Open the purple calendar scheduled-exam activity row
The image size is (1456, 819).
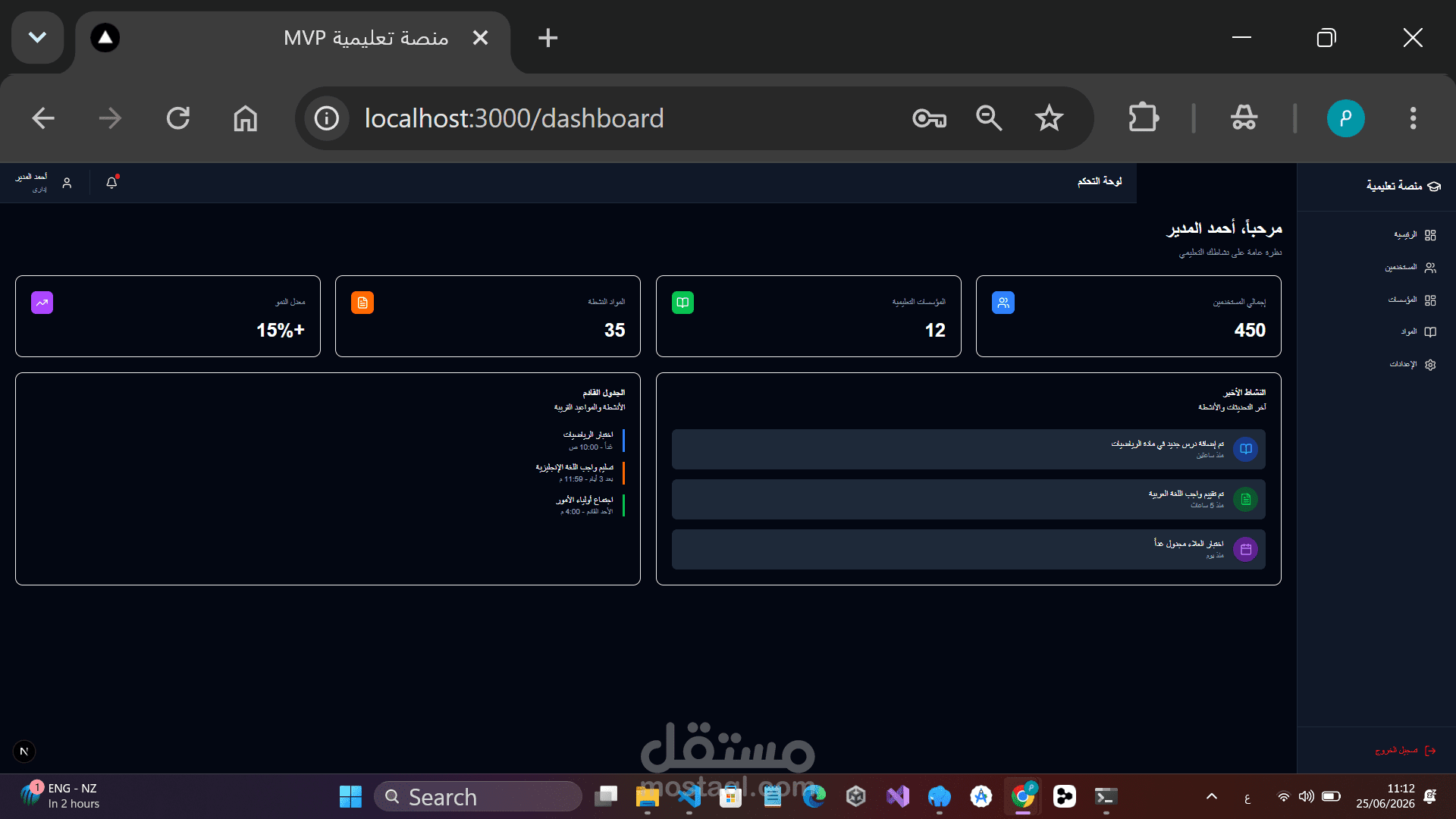tap(968, 550)
